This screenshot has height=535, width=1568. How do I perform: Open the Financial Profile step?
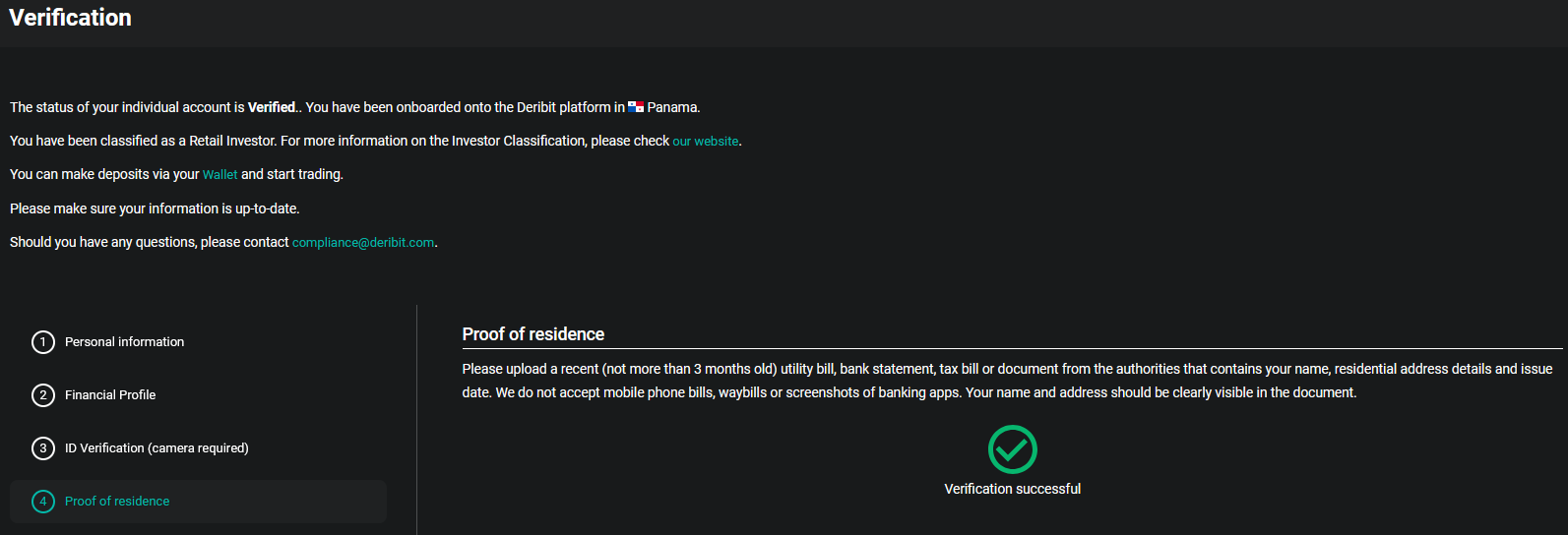click(x=110, y=395)
